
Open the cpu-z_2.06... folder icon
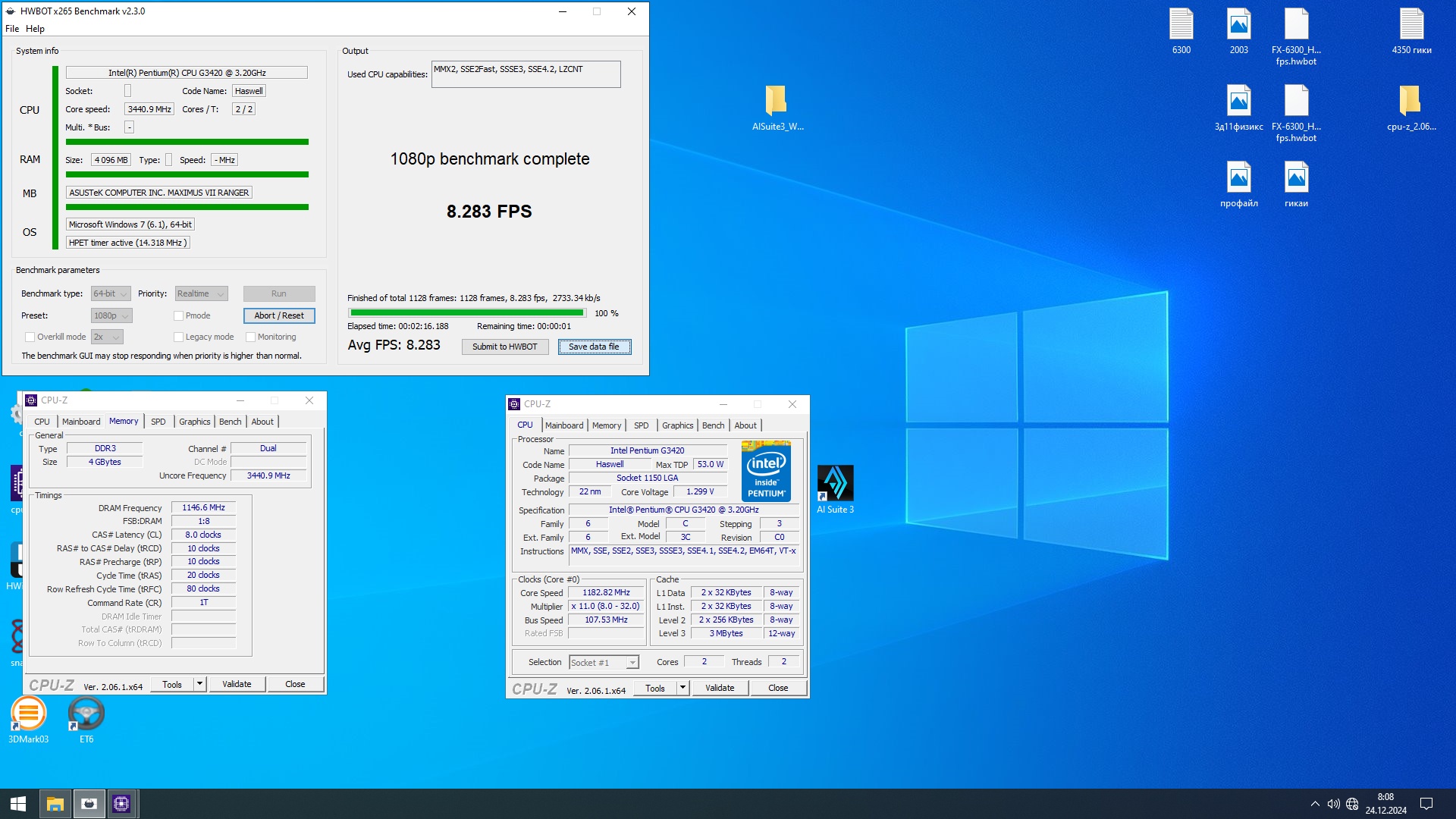point(1411,107)
